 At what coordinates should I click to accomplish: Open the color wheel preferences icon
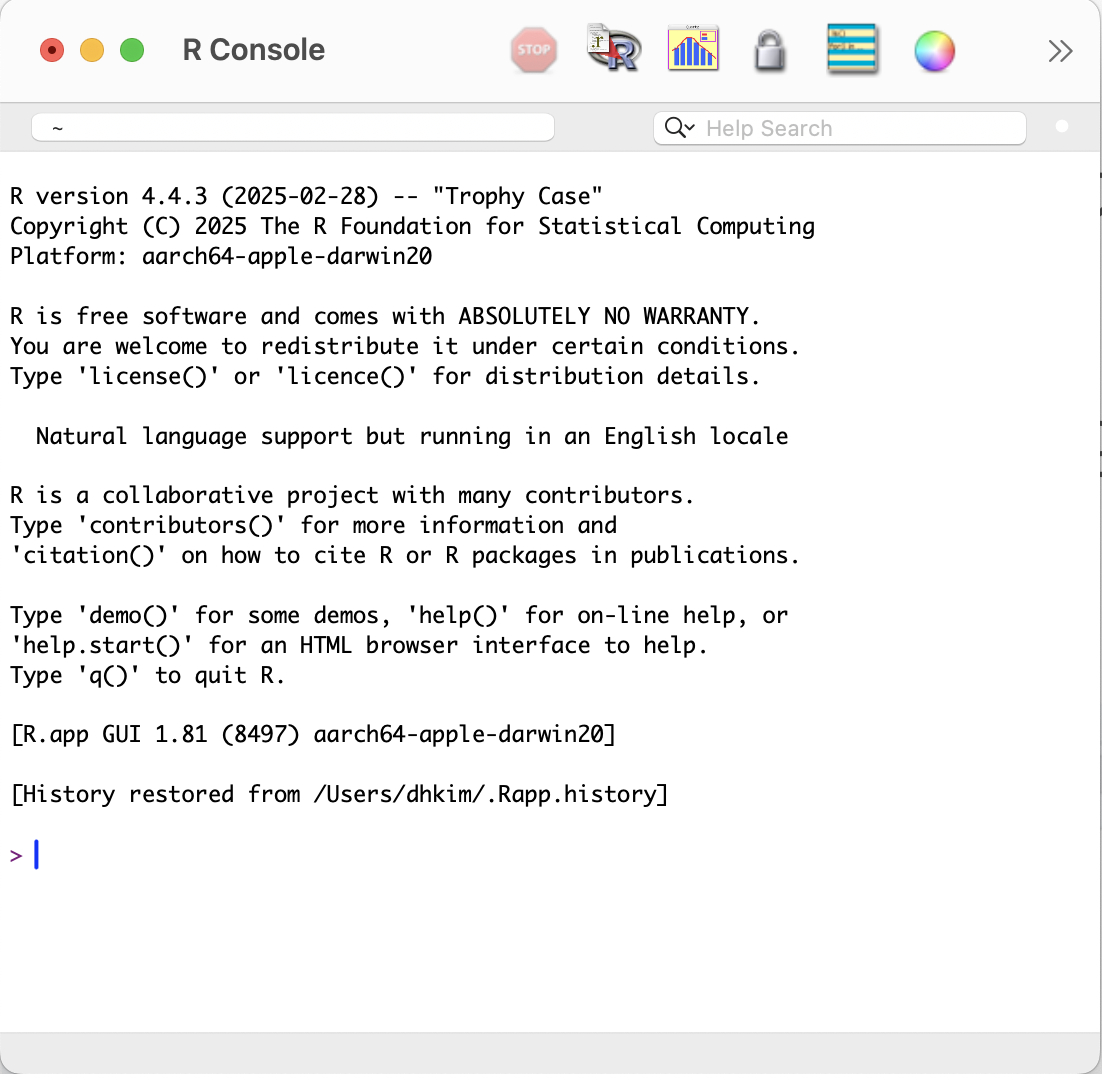click(934, 51)
